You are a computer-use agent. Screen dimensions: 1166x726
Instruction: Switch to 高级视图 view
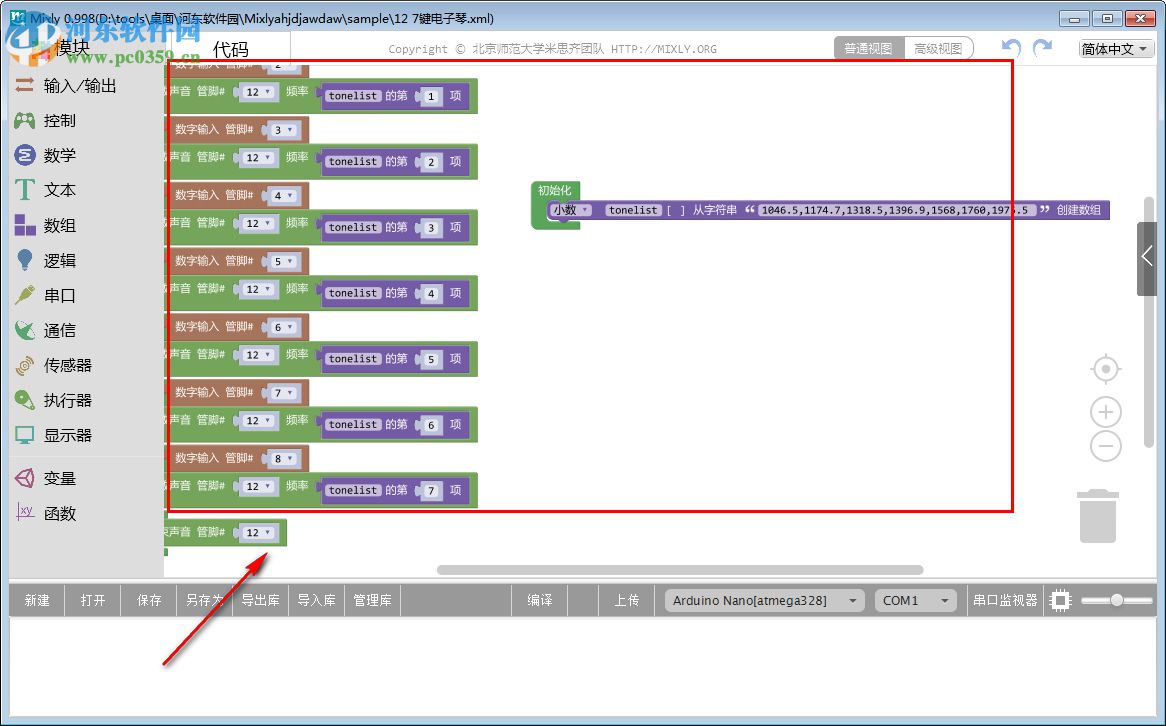coord(938,48)
